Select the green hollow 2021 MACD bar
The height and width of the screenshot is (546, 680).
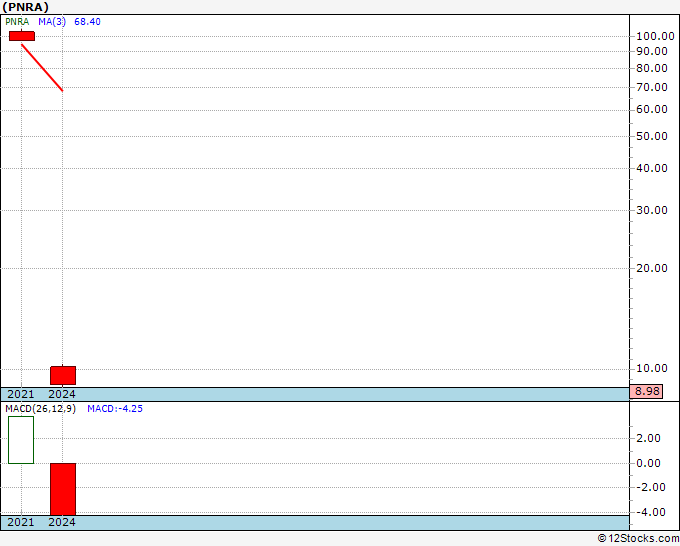coord(21,440)
